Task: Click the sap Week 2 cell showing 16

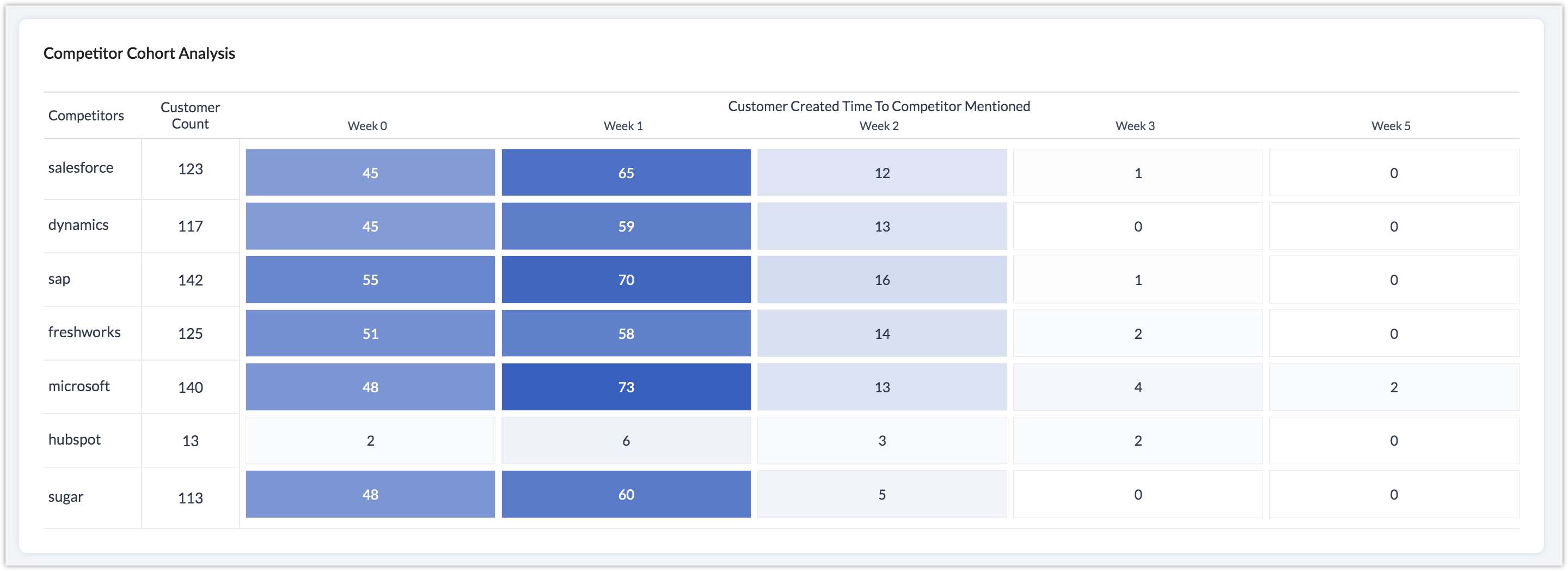Action: tap(881, 280)
